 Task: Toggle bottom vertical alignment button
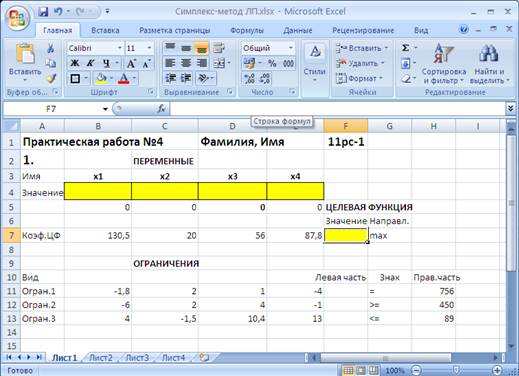coord(202,48)
